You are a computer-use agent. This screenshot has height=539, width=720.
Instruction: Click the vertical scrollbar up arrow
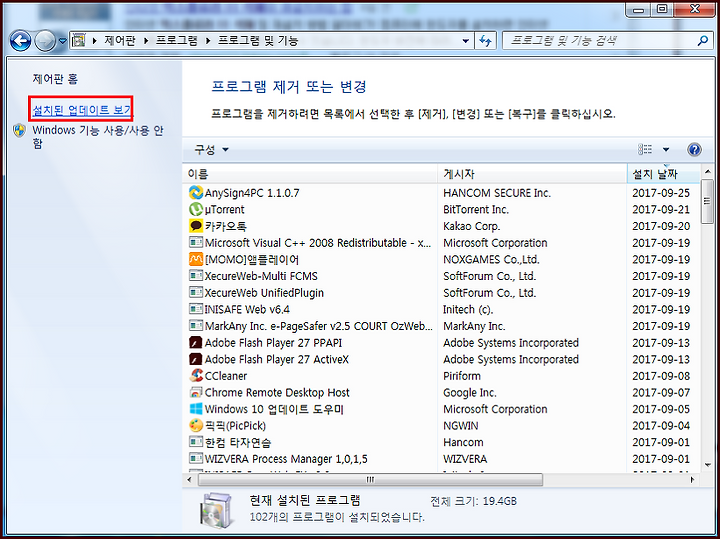tap(708, 172)
